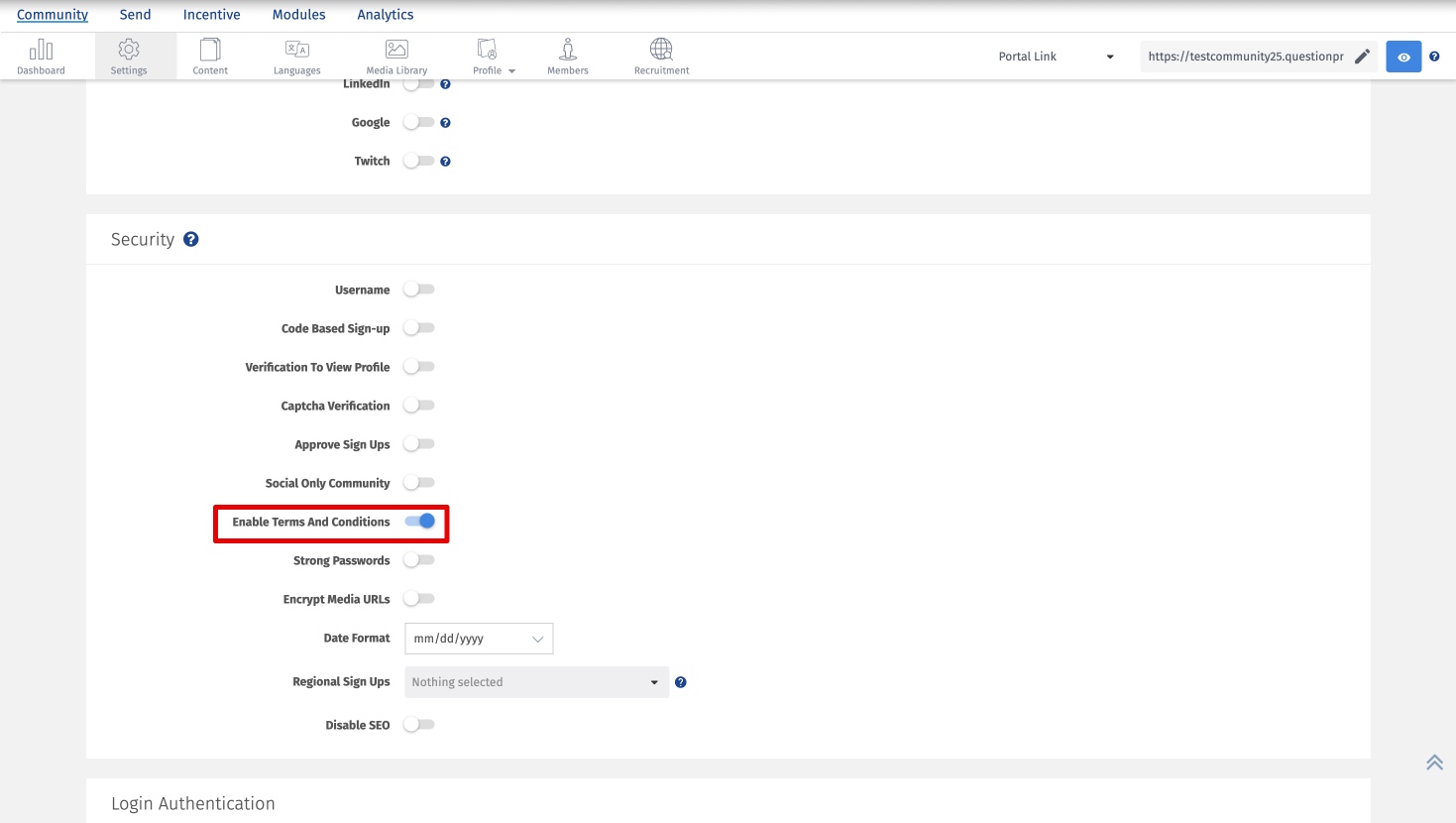Open the Members person icon

568,50
